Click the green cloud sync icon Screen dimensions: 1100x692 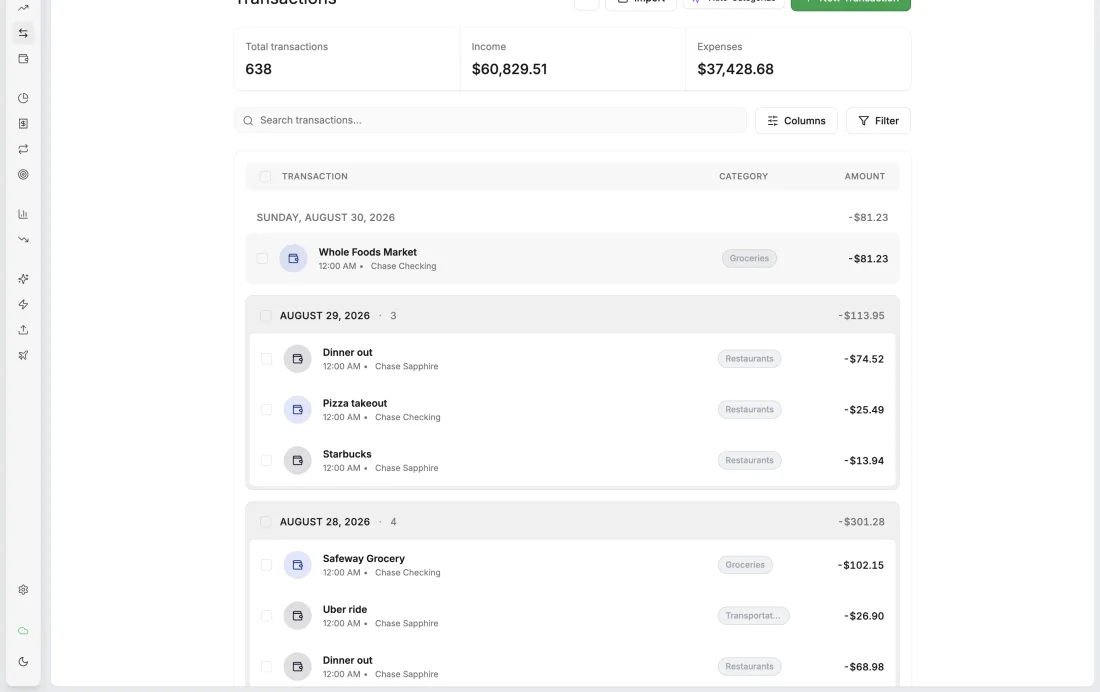pos(23,631)
